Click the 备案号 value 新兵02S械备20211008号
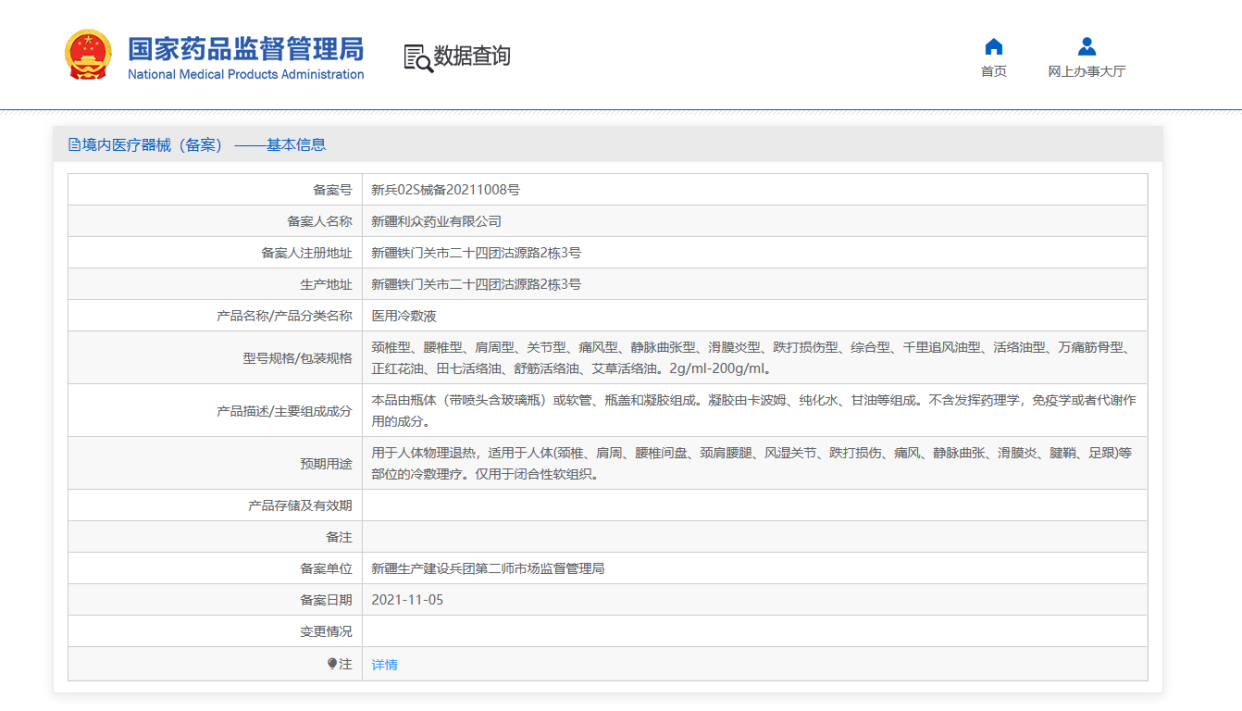The width and height of the screenshot is (1242, 711). click(445, 190)
